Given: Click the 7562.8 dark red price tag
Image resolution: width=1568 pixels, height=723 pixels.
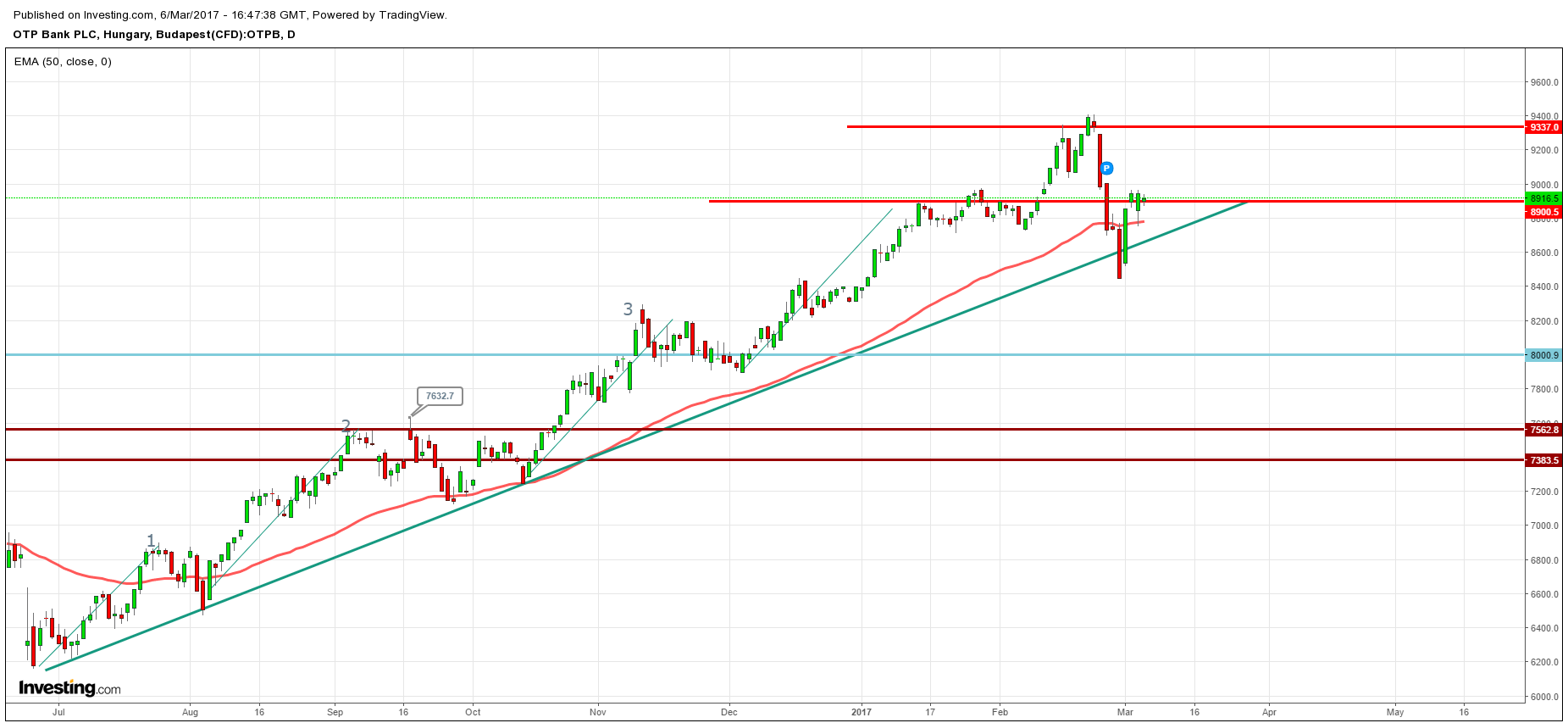Looking at the screenshot, I should coord(1544,430).
